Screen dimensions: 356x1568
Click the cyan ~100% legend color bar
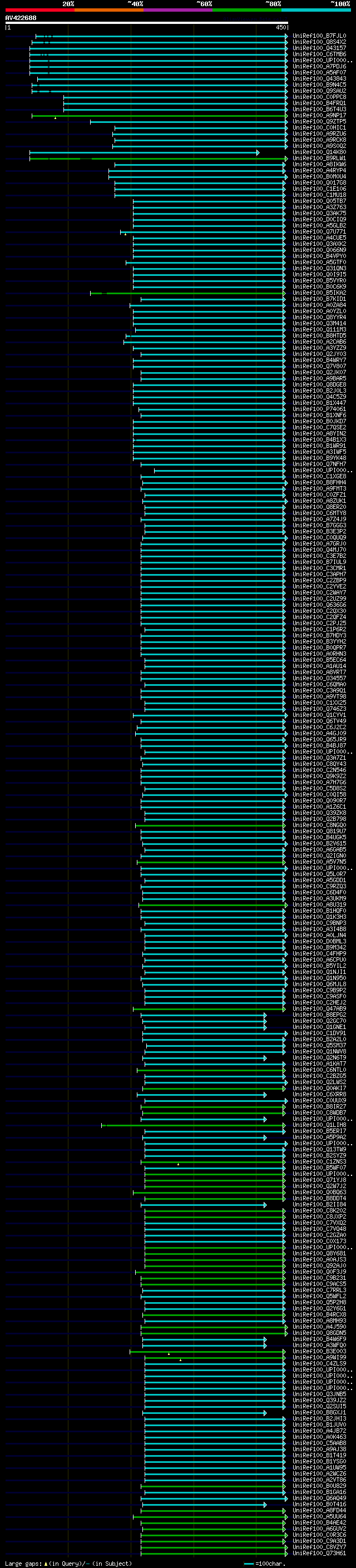pyautogui.click(x=317, y=11)
